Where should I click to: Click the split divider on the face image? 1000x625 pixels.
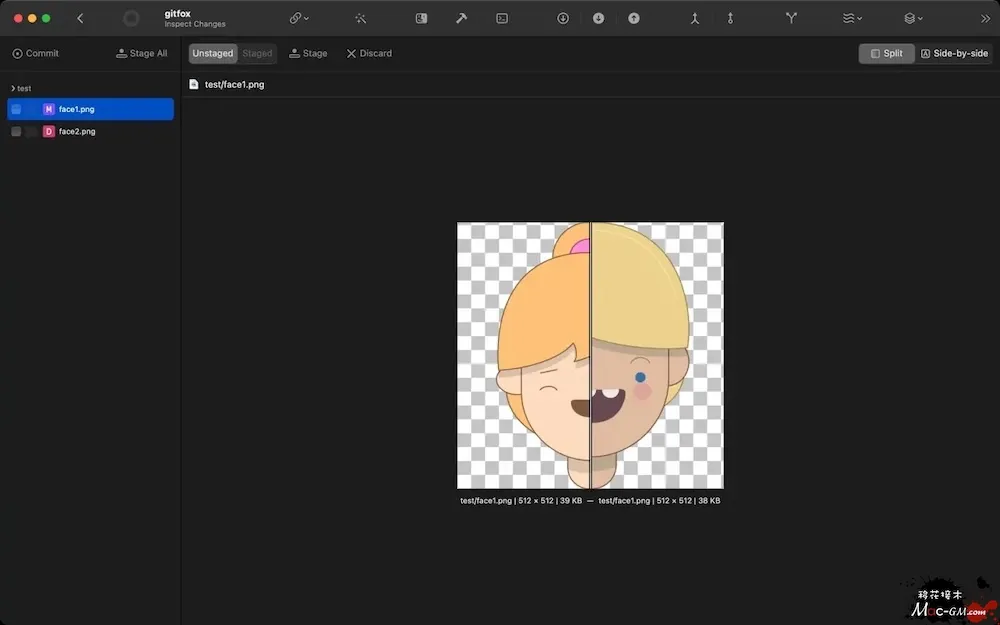591,355
